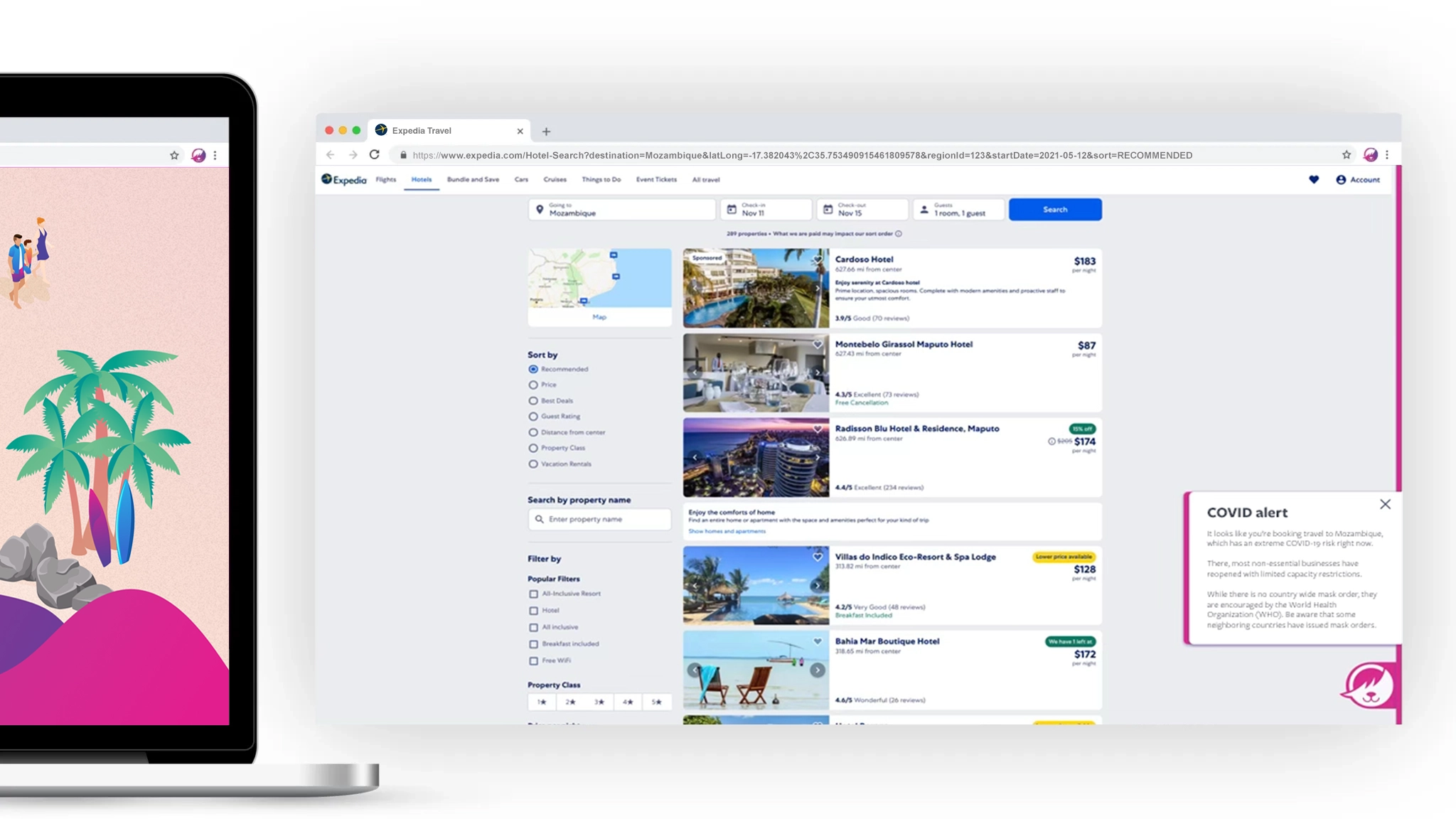This screenshot has width=1456, height=819.
Task: Close the Expedia Travel tab
Action: (x=520, y=131)
